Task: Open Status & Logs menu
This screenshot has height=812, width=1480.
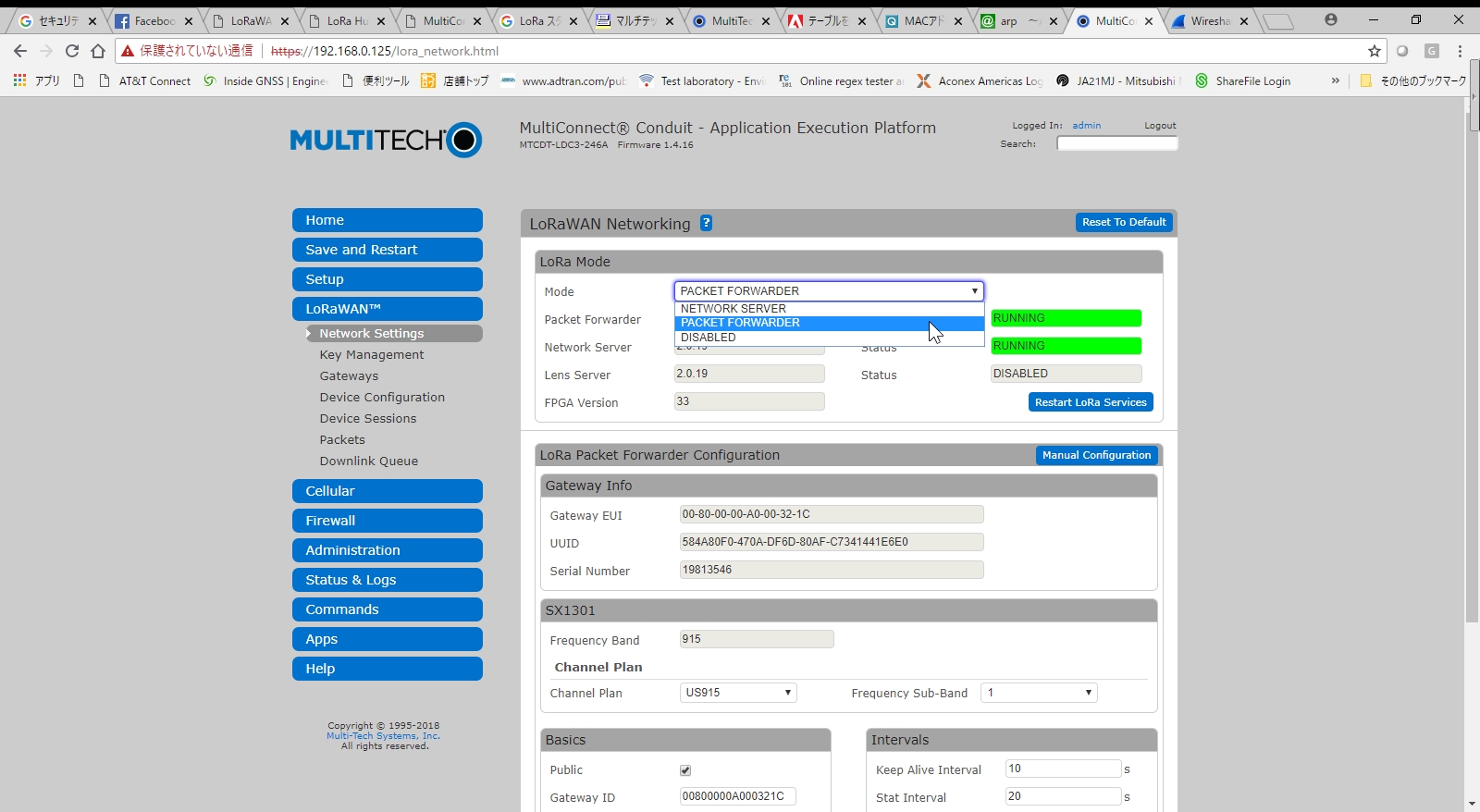Action: pyautogui.click(x=388, y=580)
